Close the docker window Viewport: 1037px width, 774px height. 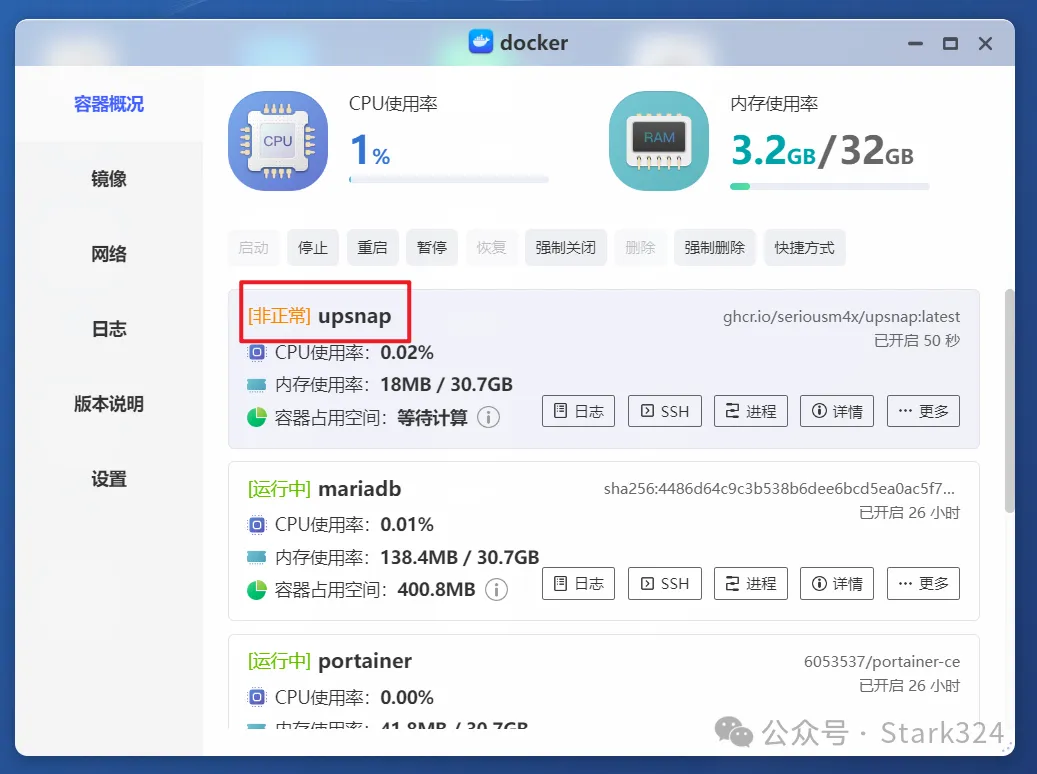pyautogui.click(x=985, y=44)
